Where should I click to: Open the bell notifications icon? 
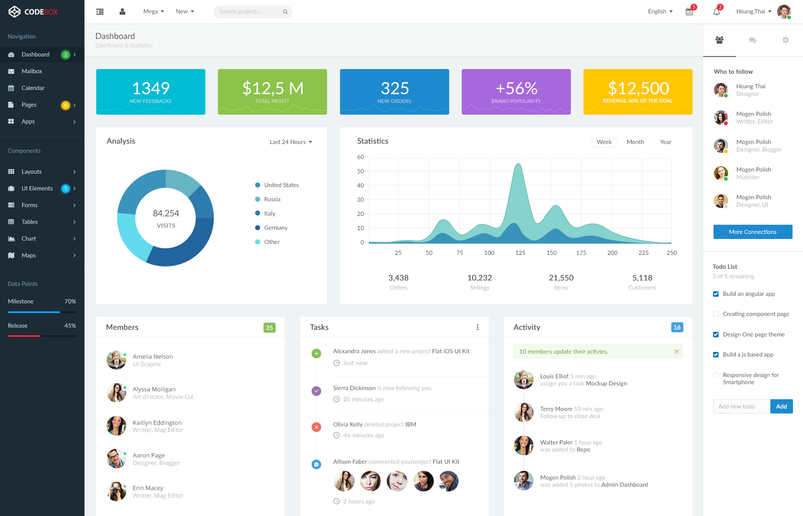click(x=716, y=11)
